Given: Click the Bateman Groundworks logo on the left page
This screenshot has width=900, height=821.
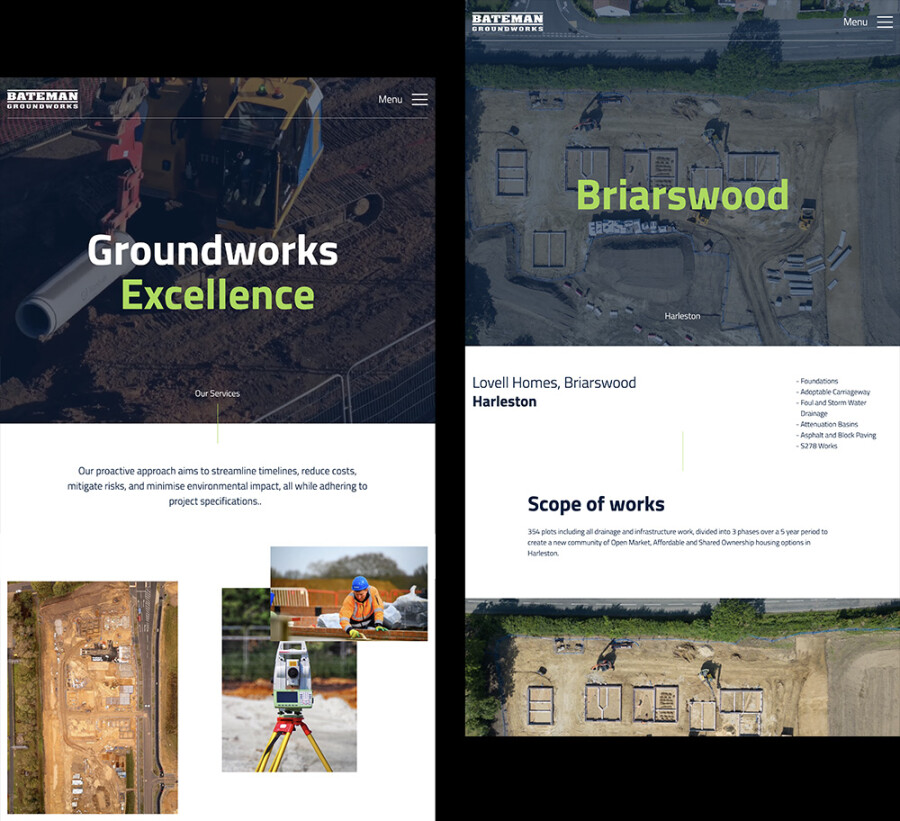Looking at the screenshot, I should (42, 99).
